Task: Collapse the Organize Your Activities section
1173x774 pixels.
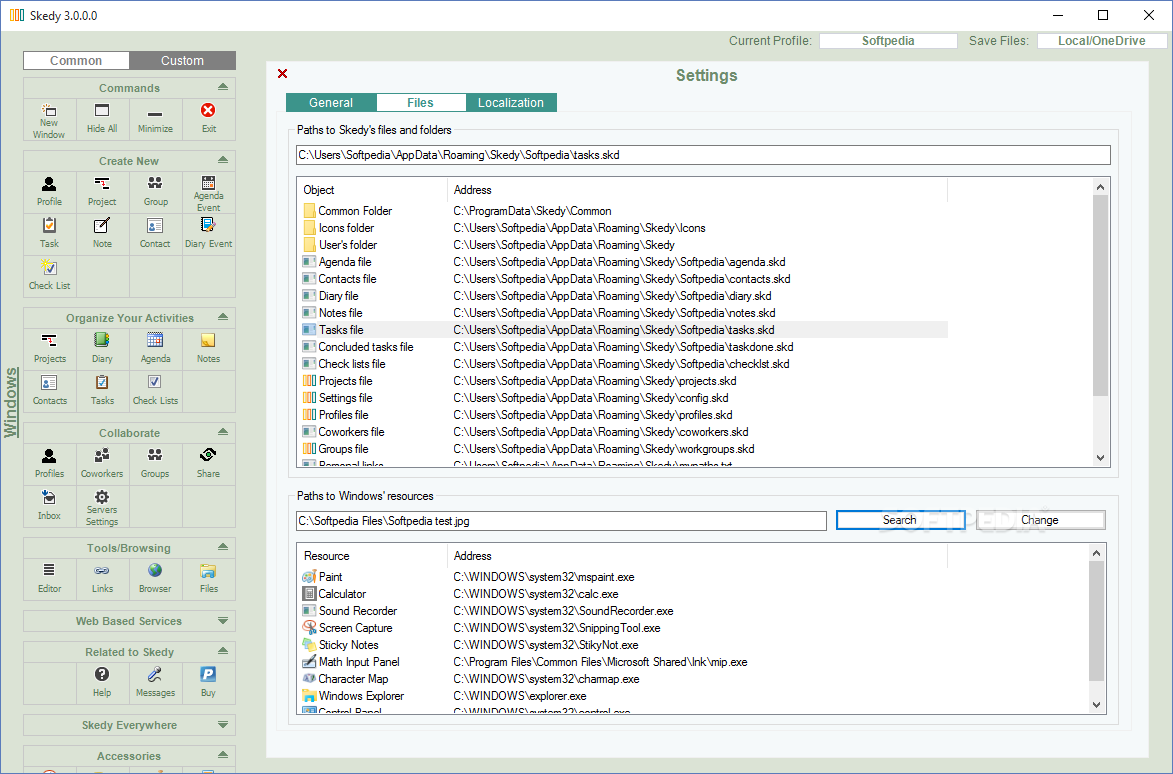Action: pos(223,317)
